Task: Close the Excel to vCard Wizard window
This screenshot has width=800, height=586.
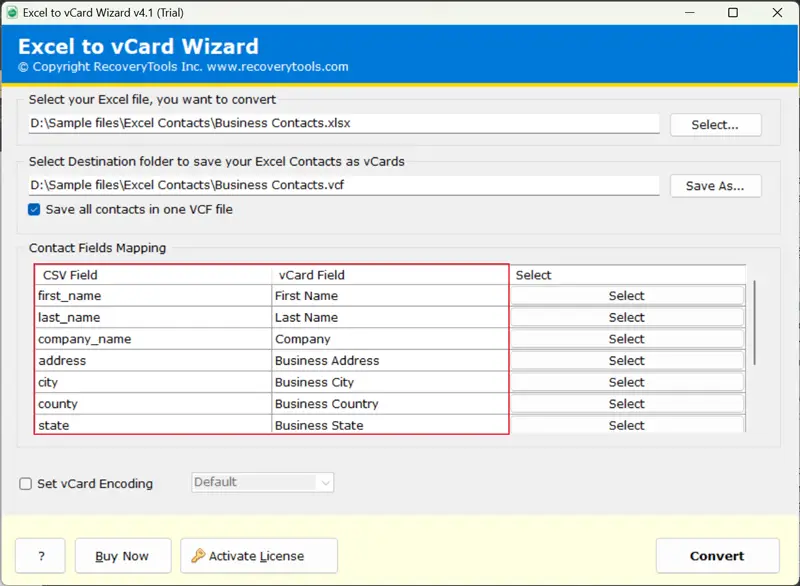Action: click(x=777, y=13)
